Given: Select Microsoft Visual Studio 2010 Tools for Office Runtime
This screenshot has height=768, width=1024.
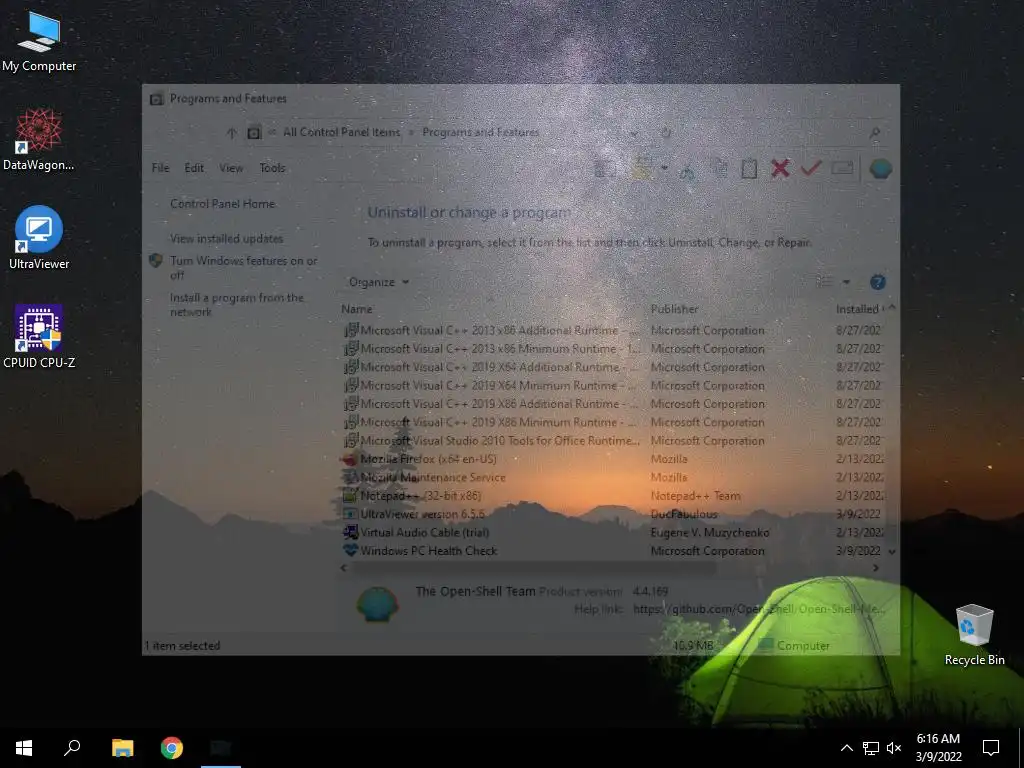Looking at the screenshot, I should coord(613,441).
